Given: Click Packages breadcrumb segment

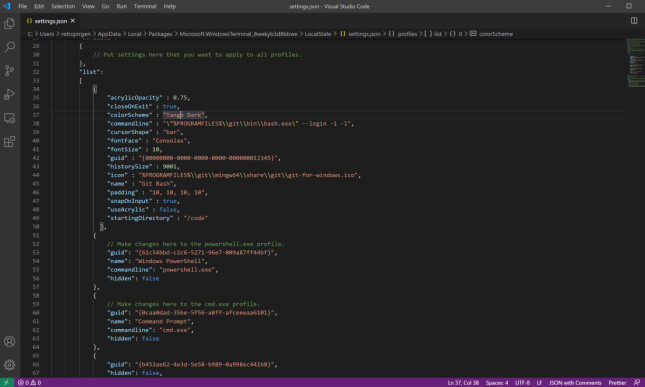Looking at the screenshot, I should click(160, 34).
